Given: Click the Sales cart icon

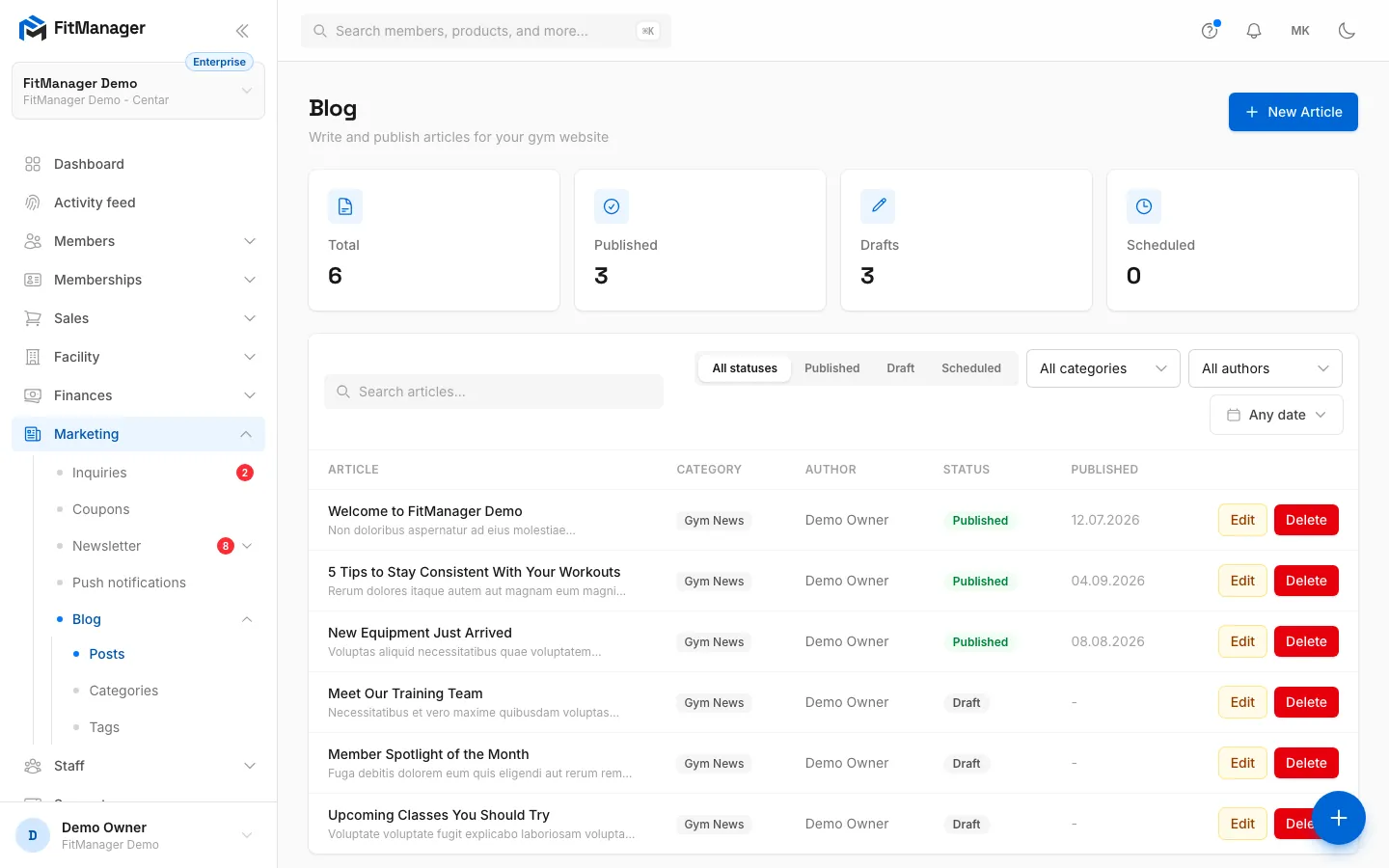Looking at the screenshot, I should click(33, 318).
